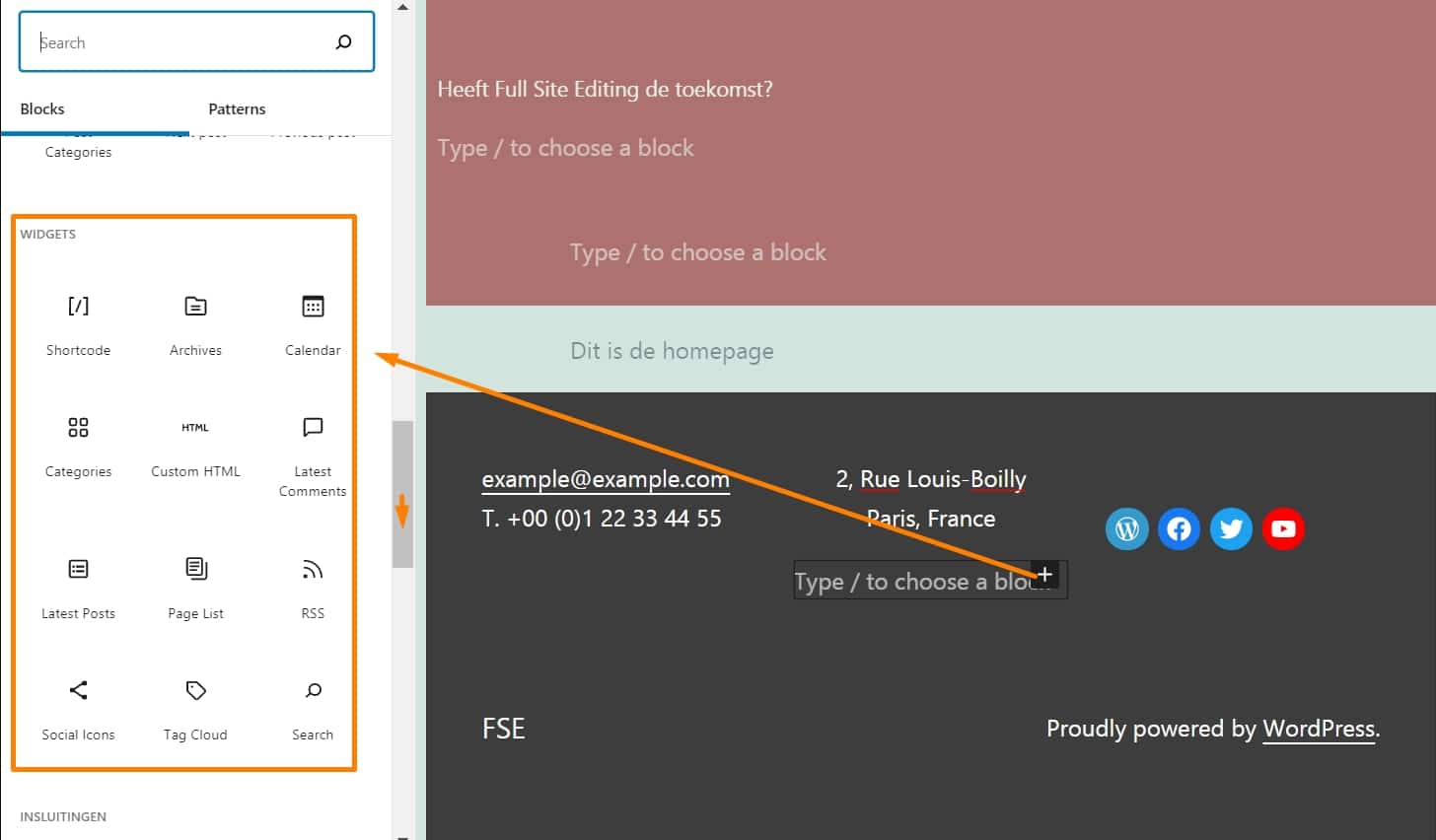Click the example@example.com email link
Screen dimensions: 1436x840
[606, 479]
